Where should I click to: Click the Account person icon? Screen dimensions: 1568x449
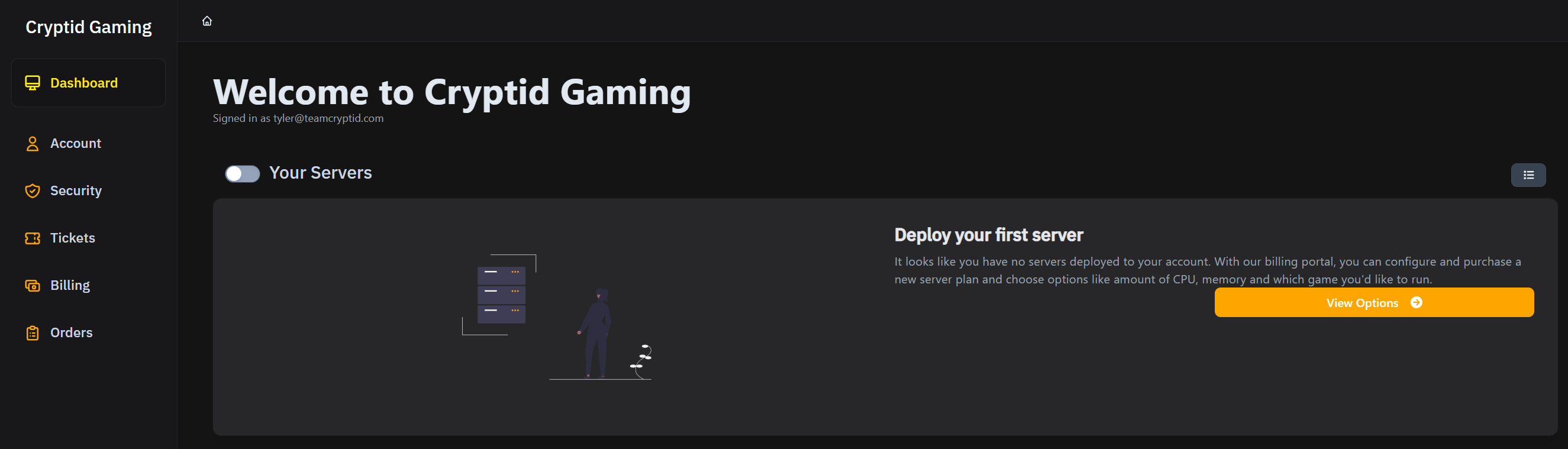pyautogui.click(x=33, y=144)
